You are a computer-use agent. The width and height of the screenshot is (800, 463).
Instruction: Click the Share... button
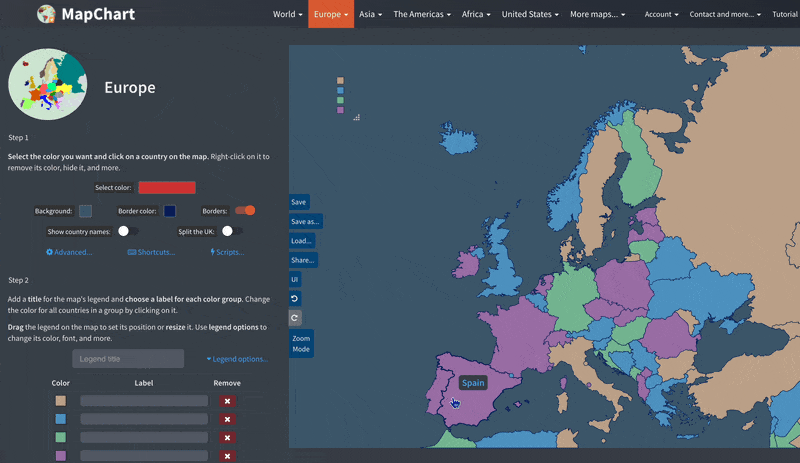(303, 260)
